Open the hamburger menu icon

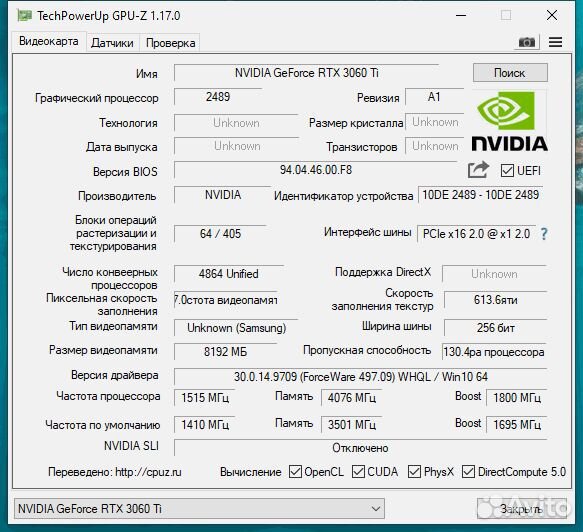pyautogui.click(x=555, y=42)
